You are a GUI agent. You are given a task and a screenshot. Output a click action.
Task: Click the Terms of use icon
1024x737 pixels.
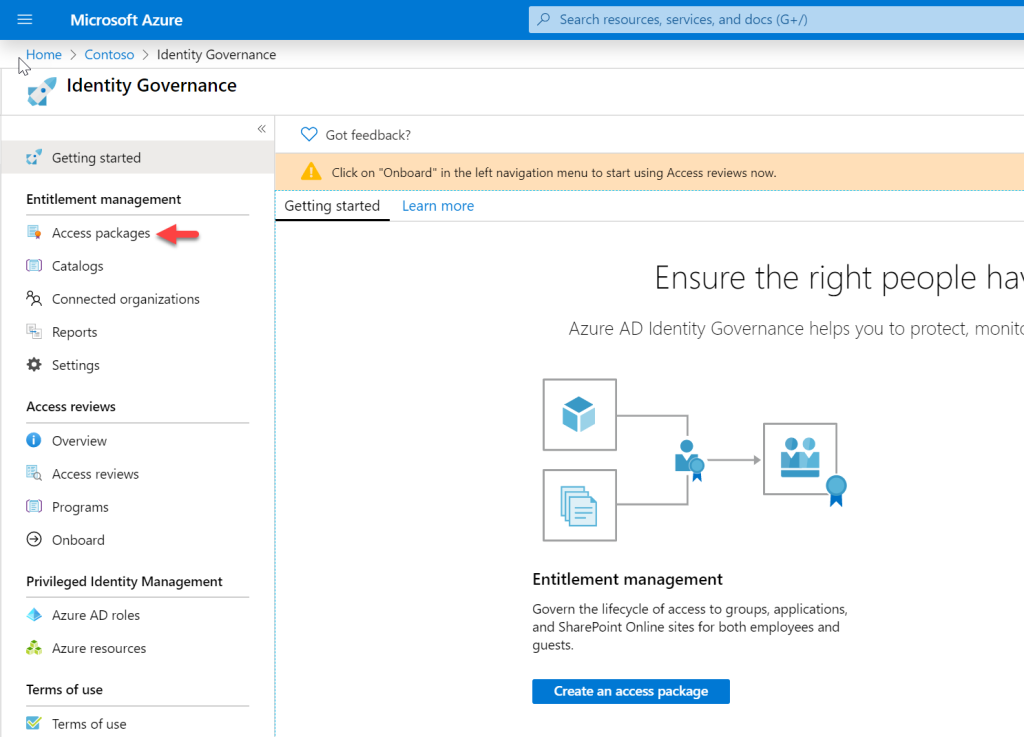(34, 723)
